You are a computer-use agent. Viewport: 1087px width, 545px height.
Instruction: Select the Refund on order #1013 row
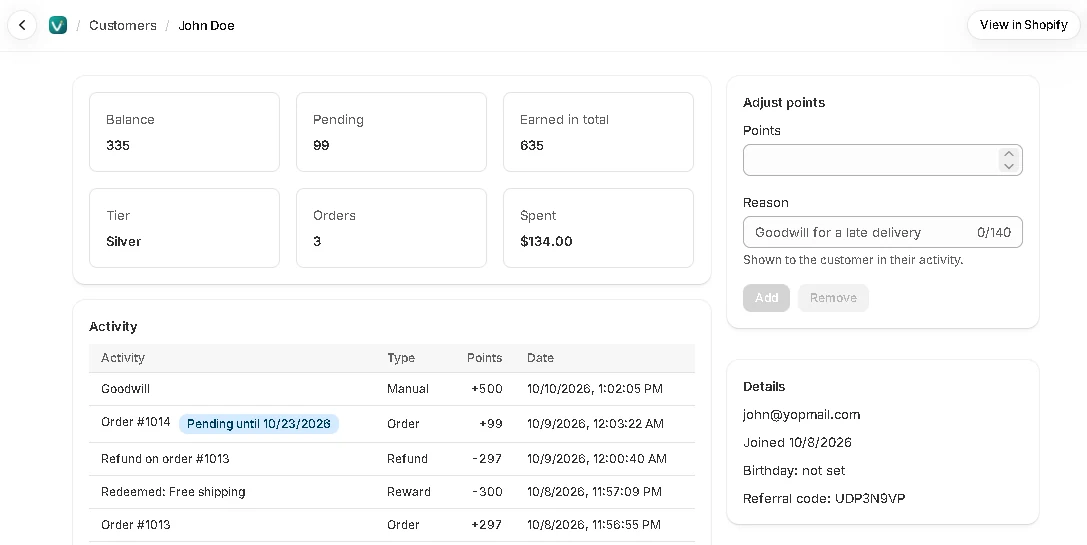tap(392, 459)
